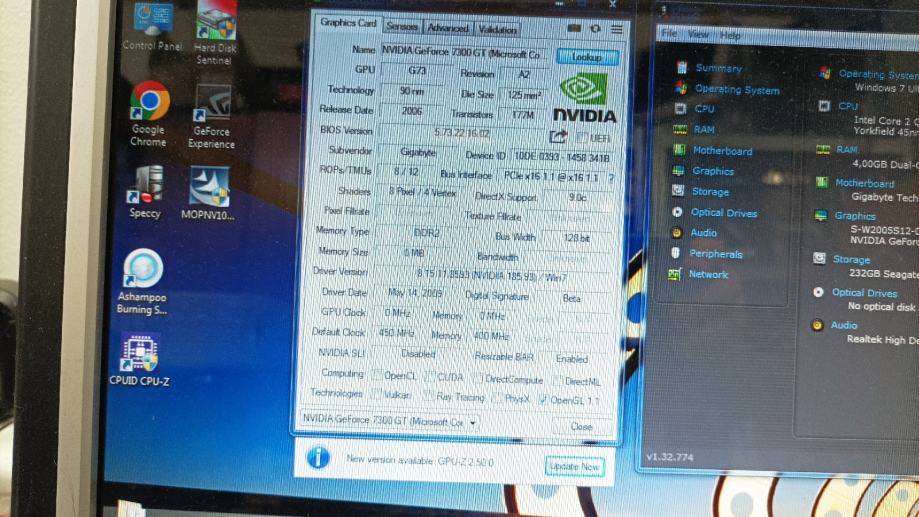Image resolution: width=919 pixels, height=517 pixels.
Task: Open Speccy File menu
Action: coord(669,33)
